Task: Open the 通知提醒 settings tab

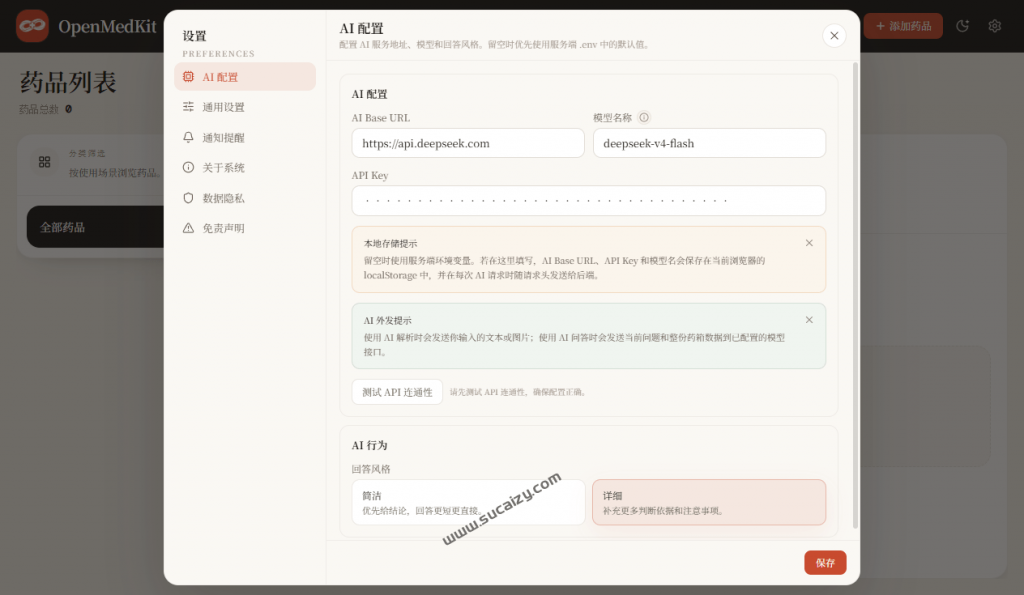Action: pyautogui.click(x=245, y=137)
